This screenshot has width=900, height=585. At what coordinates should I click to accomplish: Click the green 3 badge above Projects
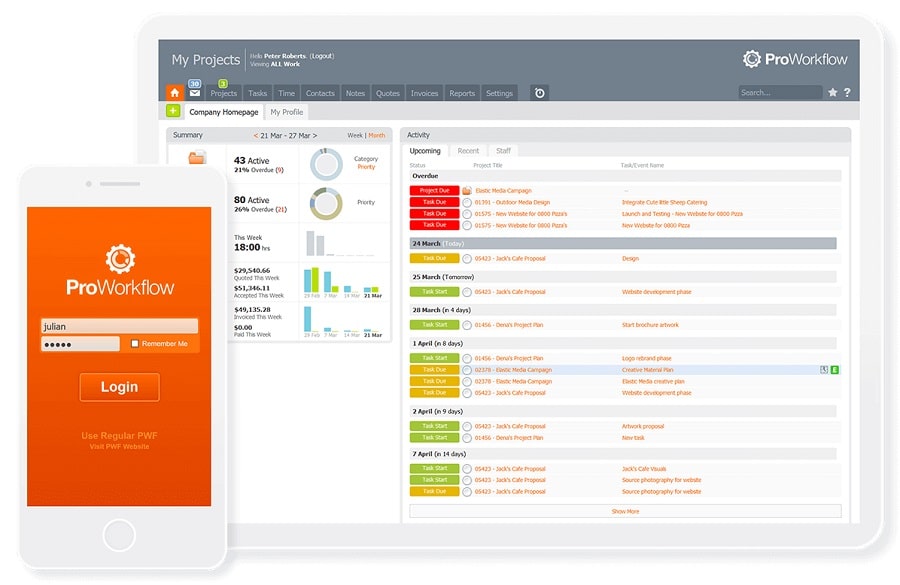click(x=223, y=84)
